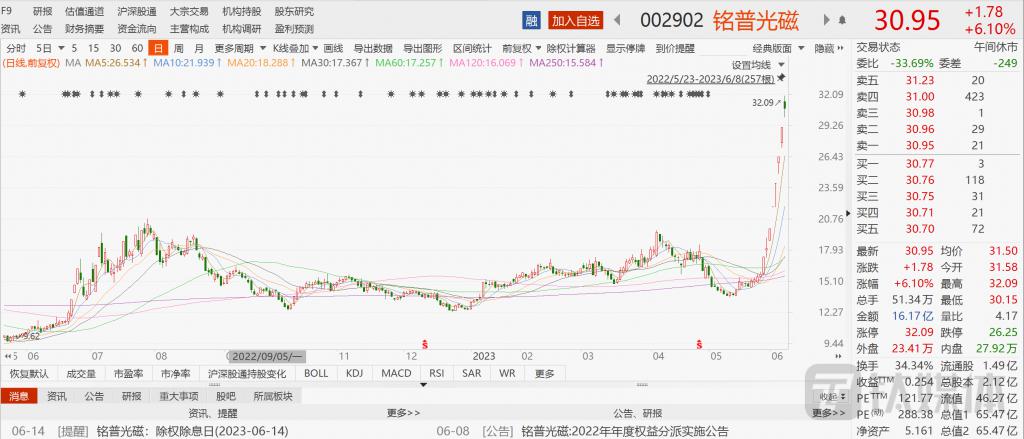This screenshot has width=1024, height=439.
Task: Open the 研报 menu in top navigation
Action: (43, 12)
